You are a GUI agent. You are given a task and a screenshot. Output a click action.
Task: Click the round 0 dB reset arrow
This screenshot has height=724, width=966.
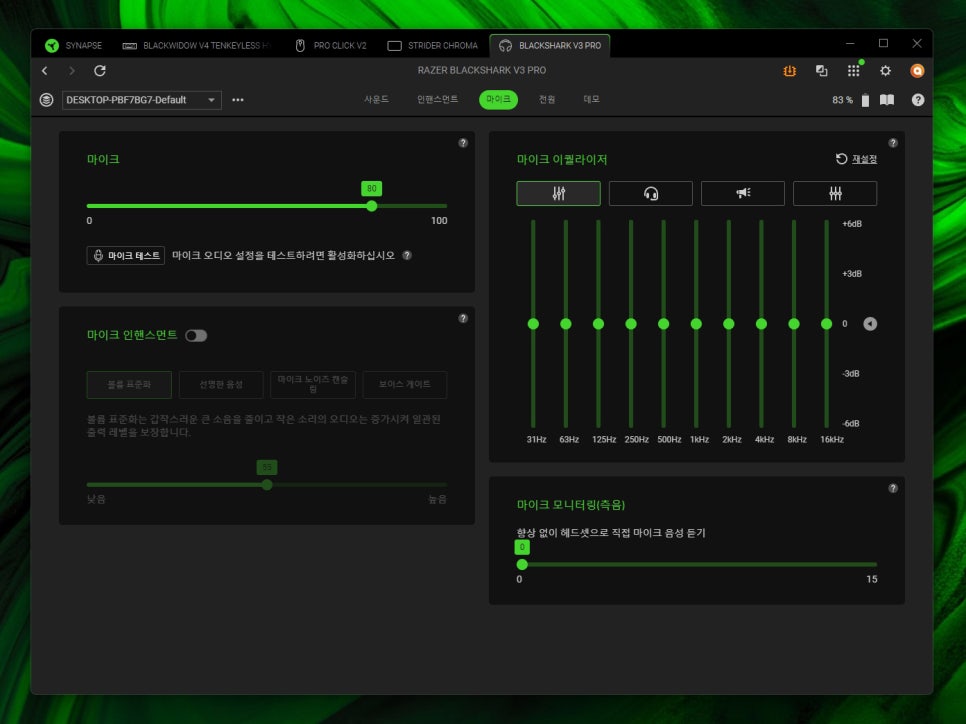pyautogui.click(x=870, y=324)
